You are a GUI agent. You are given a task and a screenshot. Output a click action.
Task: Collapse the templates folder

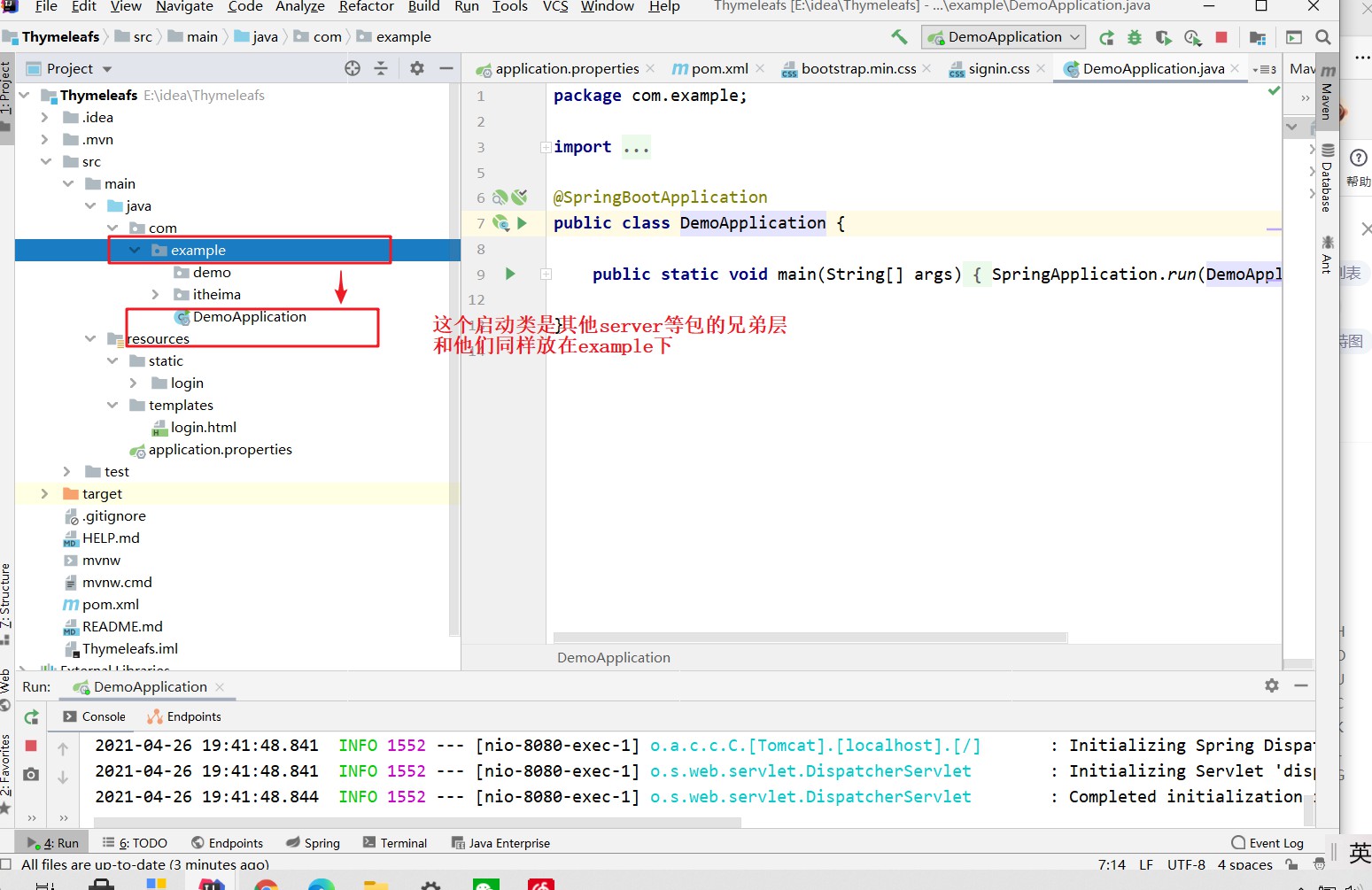click(112, 405)
